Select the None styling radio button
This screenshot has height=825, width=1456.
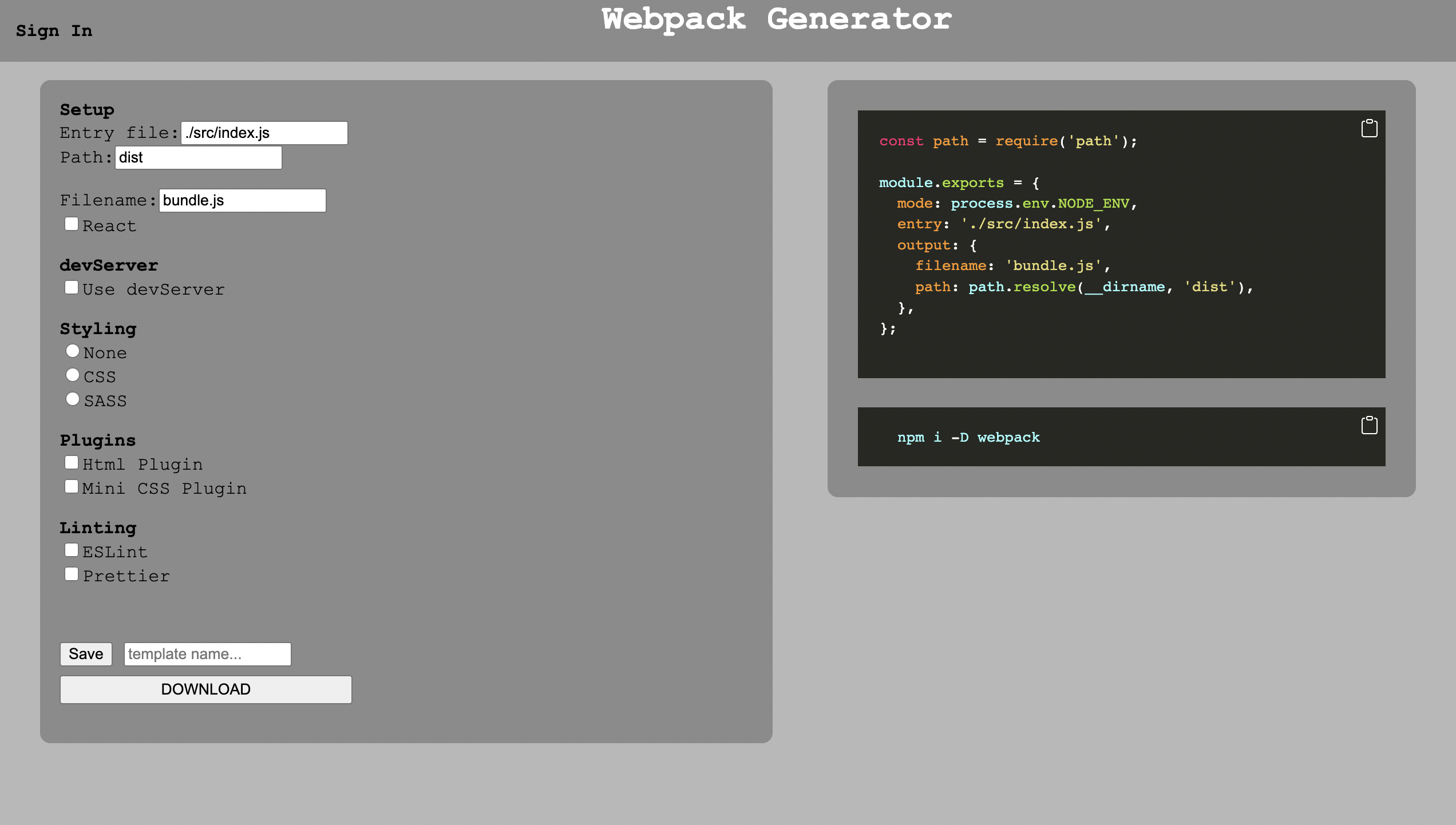pos(73,351)
